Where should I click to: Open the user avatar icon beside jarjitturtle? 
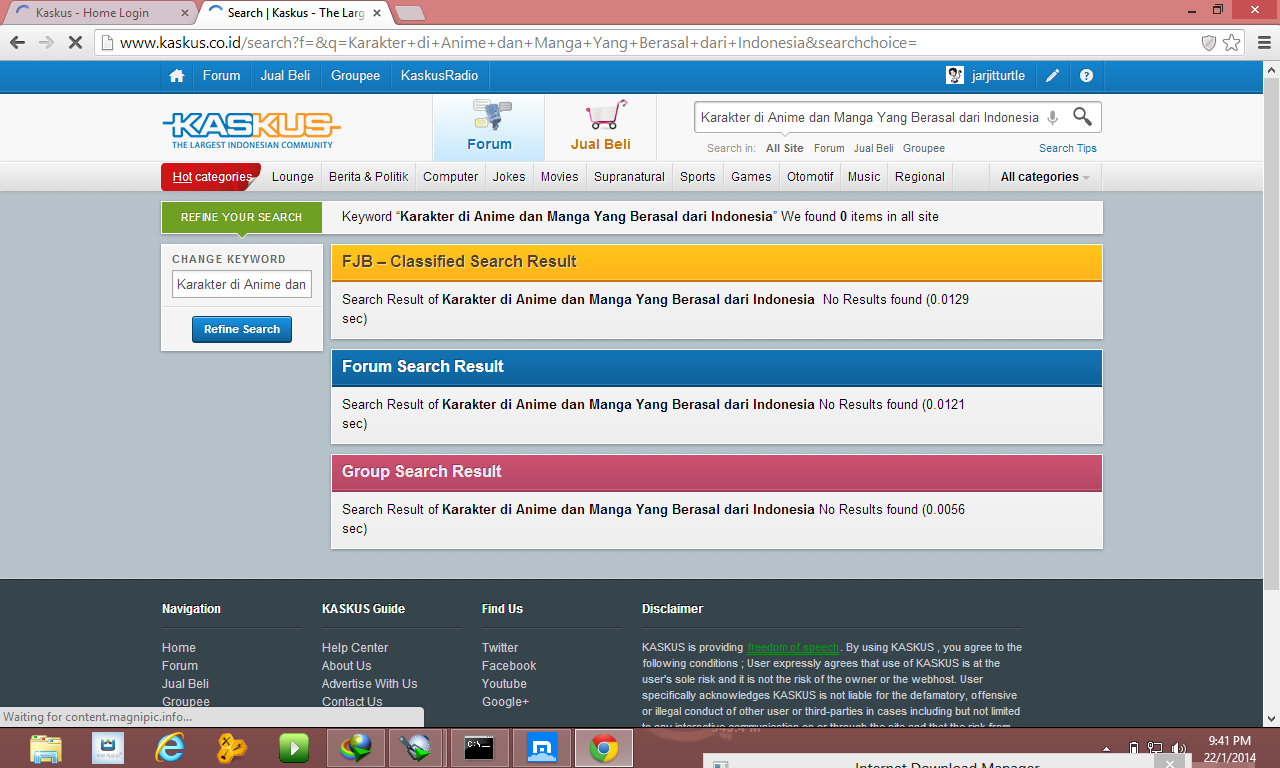955,75
